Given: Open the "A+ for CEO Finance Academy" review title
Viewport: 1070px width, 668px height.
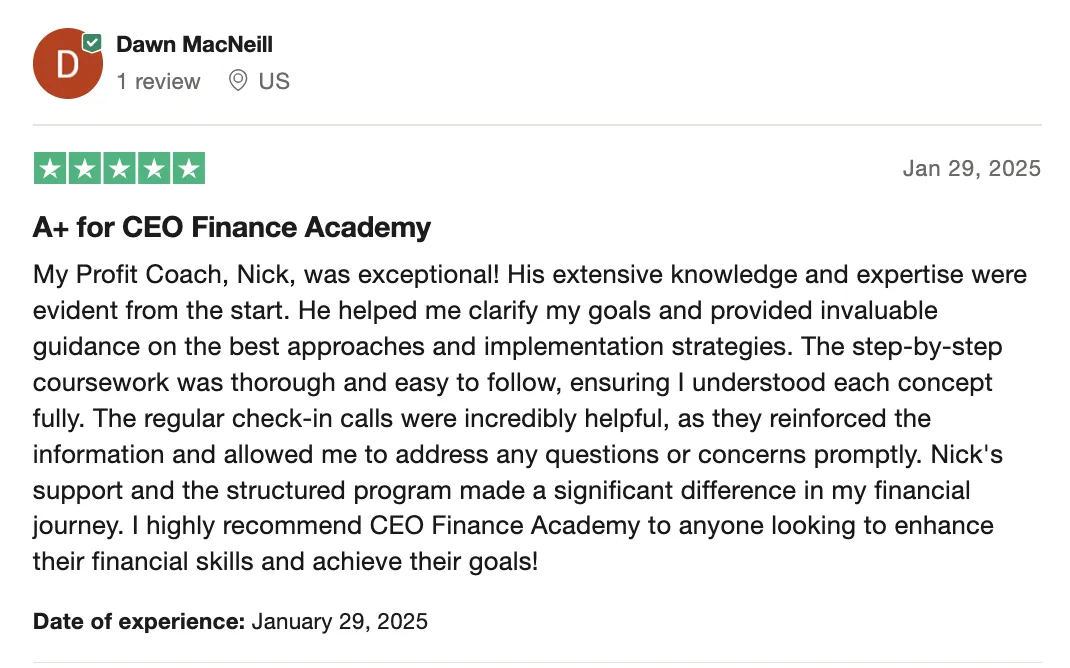Looking at the screenshot, I should [232, 227].
